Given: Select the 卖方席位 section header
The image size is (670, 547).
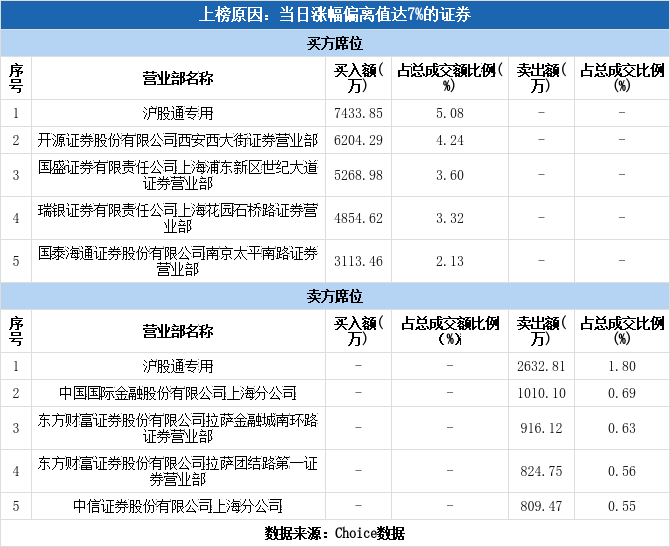Looking at the screenshot, I should point(335,296).
